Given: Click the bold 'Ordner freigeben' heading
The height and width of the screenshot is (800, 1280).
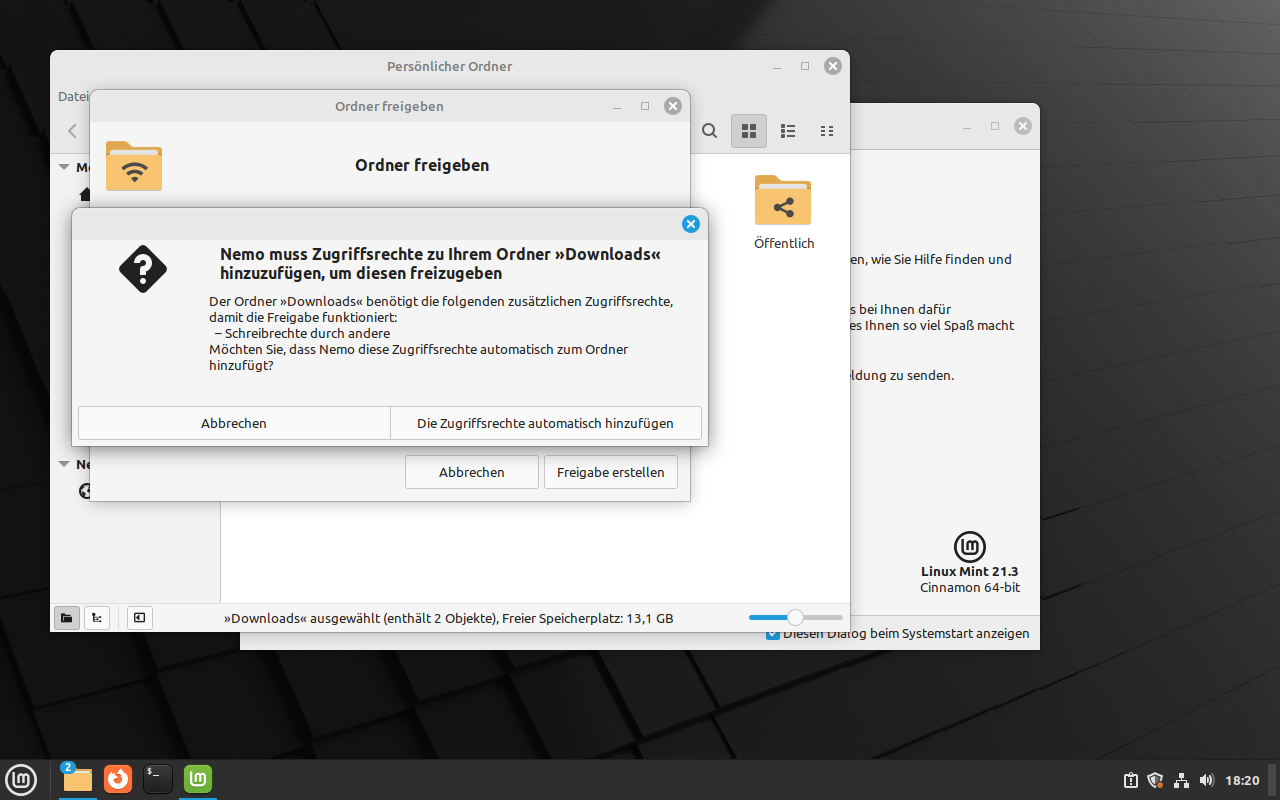Looking at the screenshot, I should [x=422, y=165].
